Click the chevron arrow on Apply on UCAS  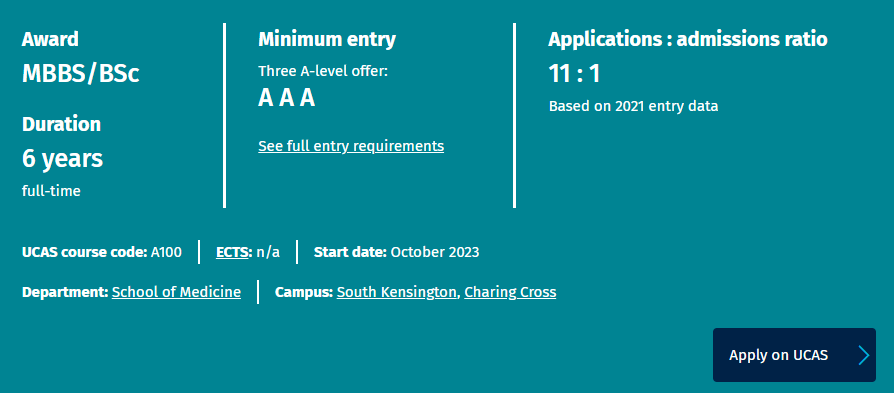pos(864,355)
